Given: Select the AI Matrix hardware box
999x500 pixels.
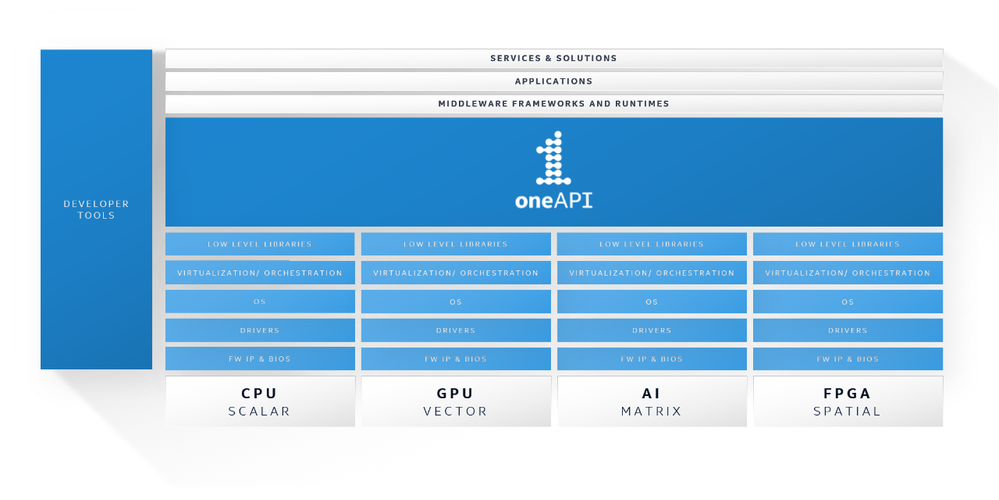Looking at the screenshot, I should (x=652, y=401).
